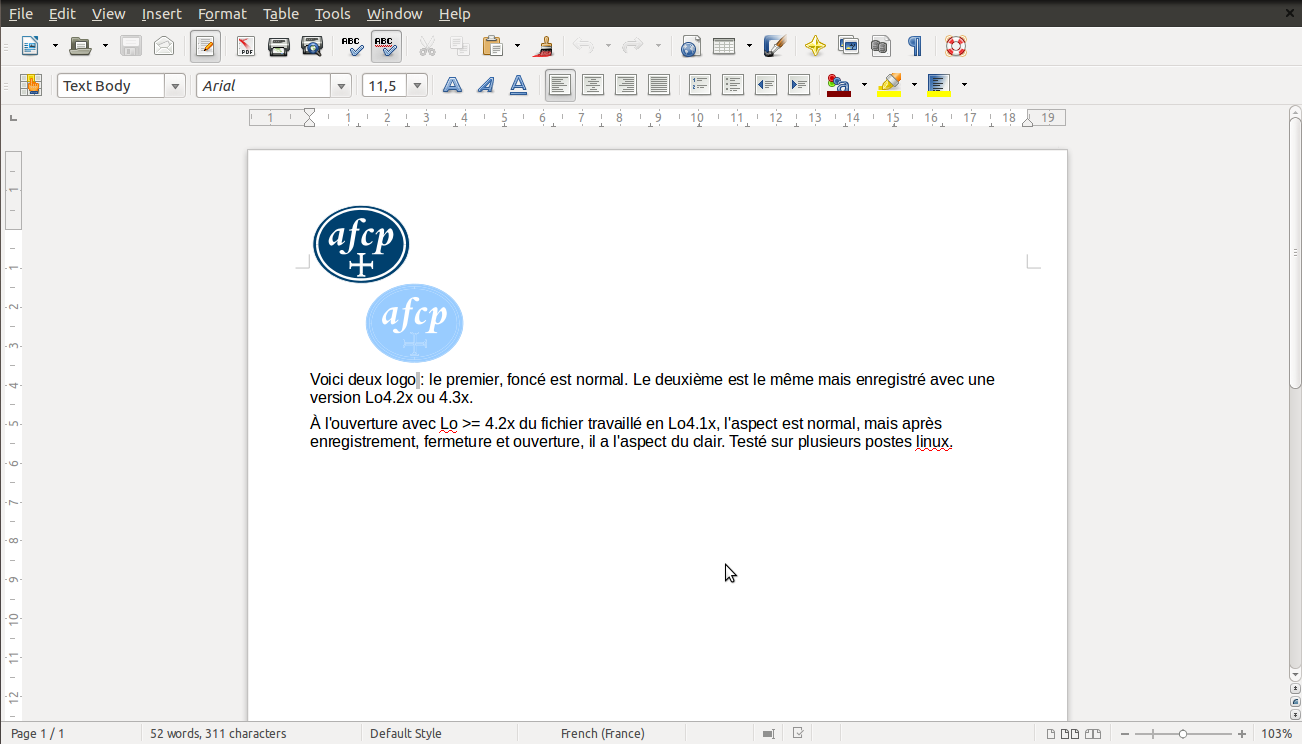Expand the Text Body paragraph style dropdown
1302x744 pixels.
(176, 86)
